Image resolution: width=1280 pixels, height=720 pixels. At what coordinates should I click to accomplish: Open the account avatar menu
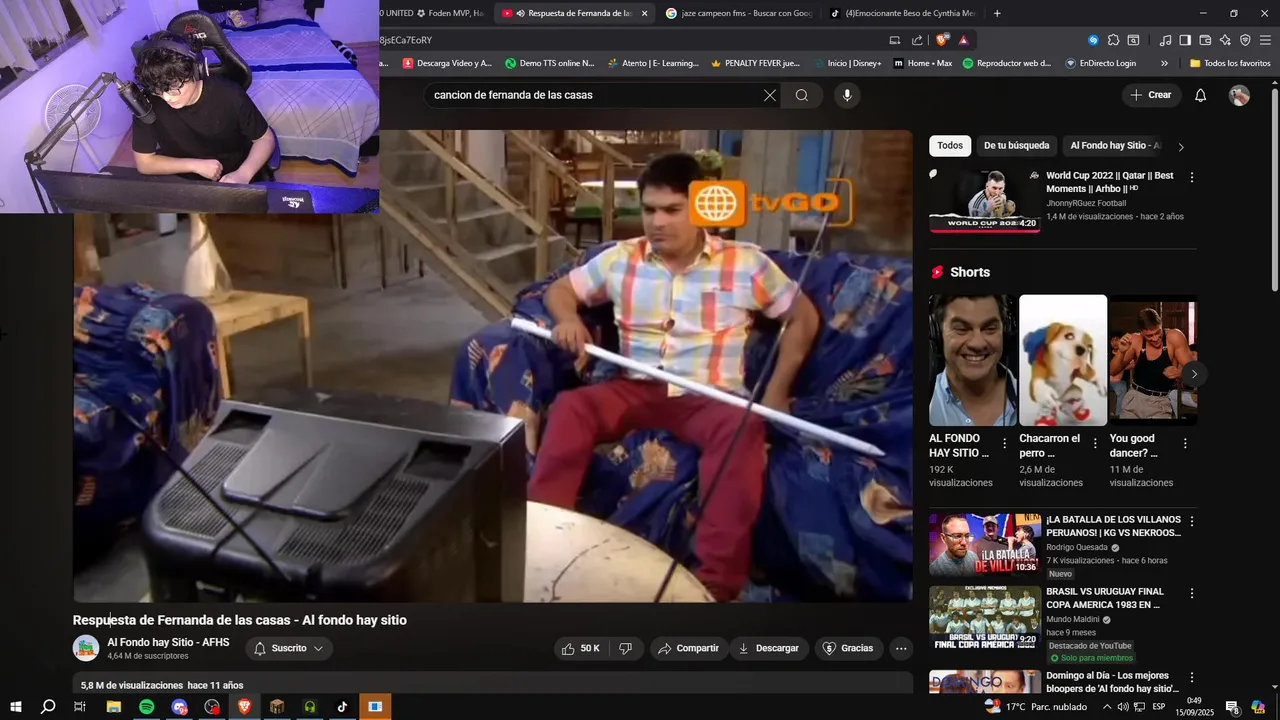coord(1239,95)
